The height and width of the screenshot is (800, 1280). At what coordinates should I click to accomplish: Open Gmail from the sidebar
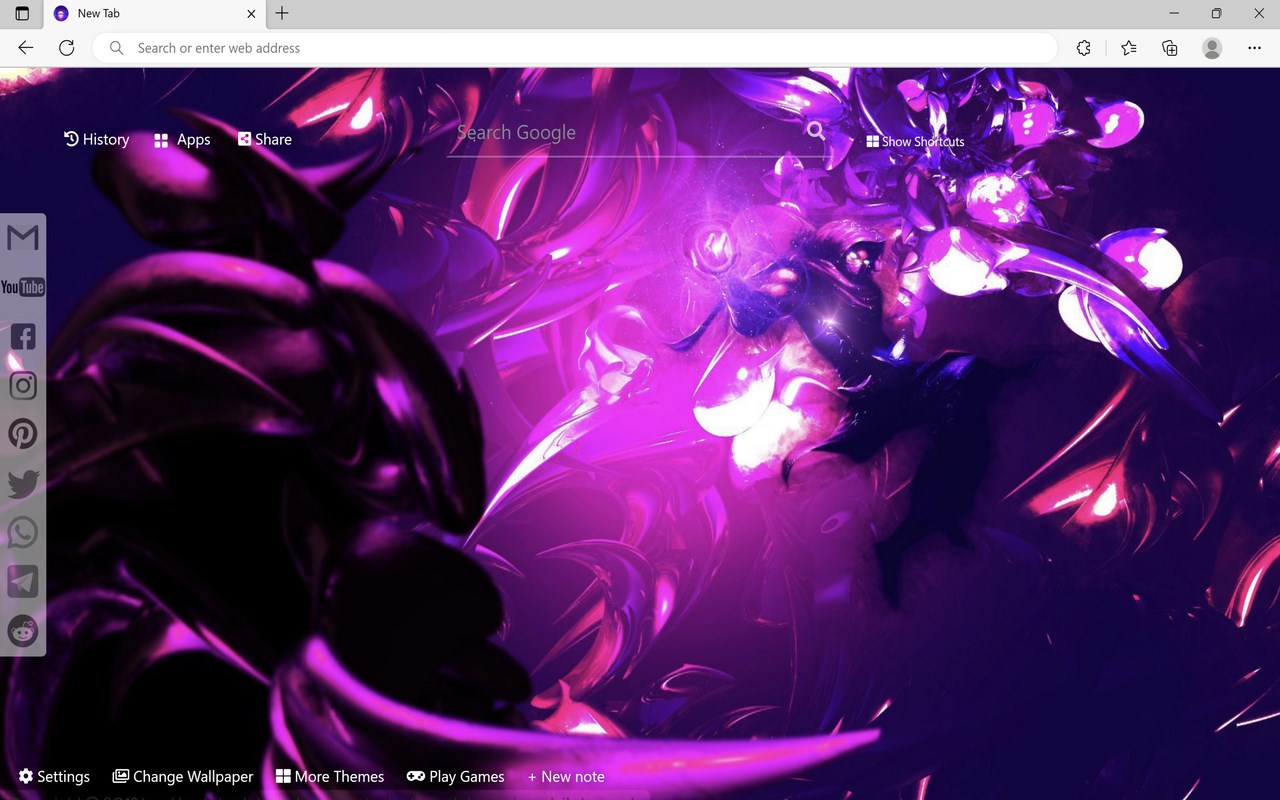click(x=22, y=237)
